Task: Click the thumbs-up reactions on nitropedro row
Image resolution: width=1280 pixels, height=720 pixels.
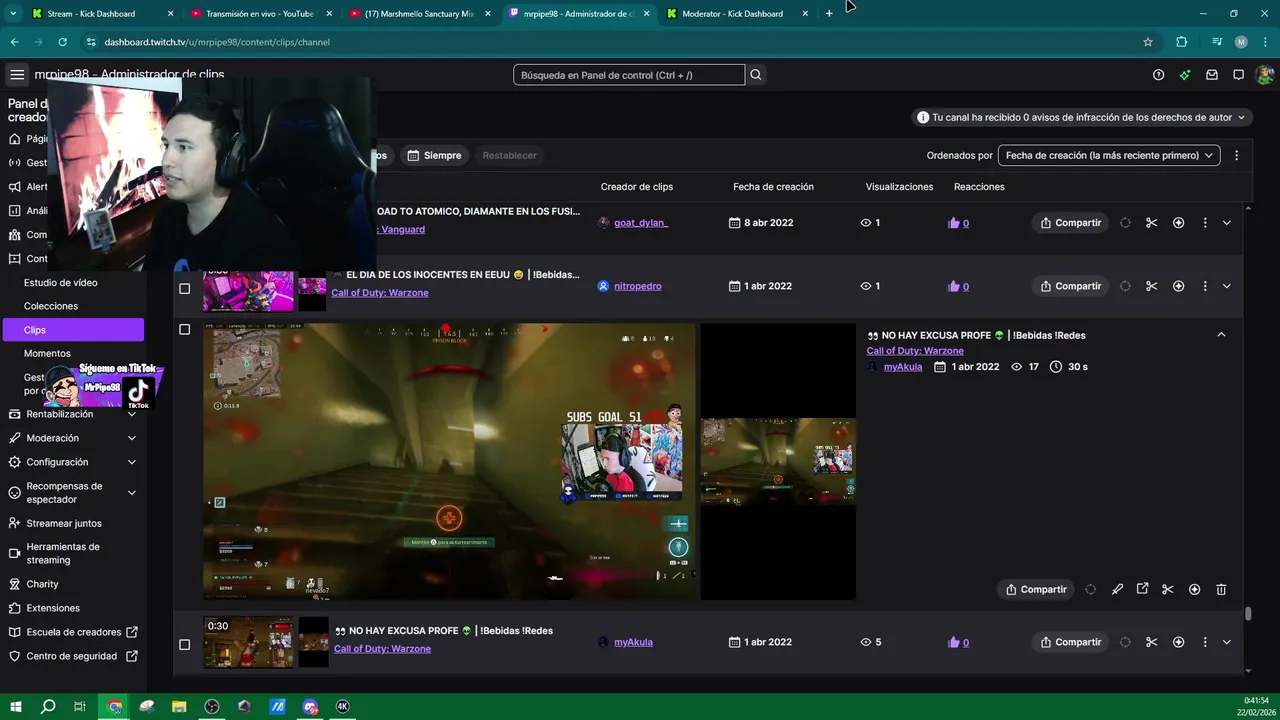Action: click(958, 286)
